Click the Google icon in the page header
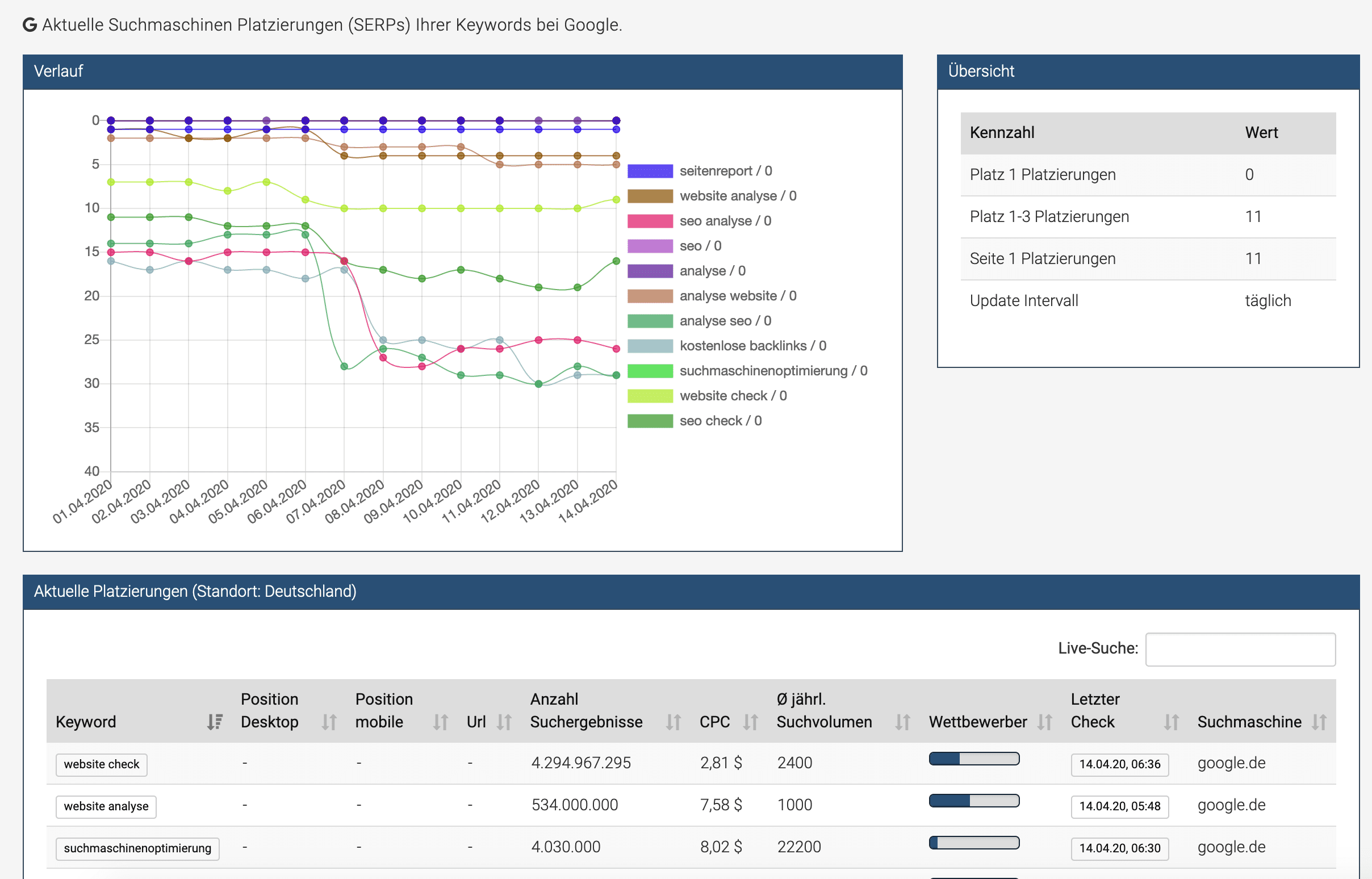This screenshot has height=879, width=1372. pos(30,24)
